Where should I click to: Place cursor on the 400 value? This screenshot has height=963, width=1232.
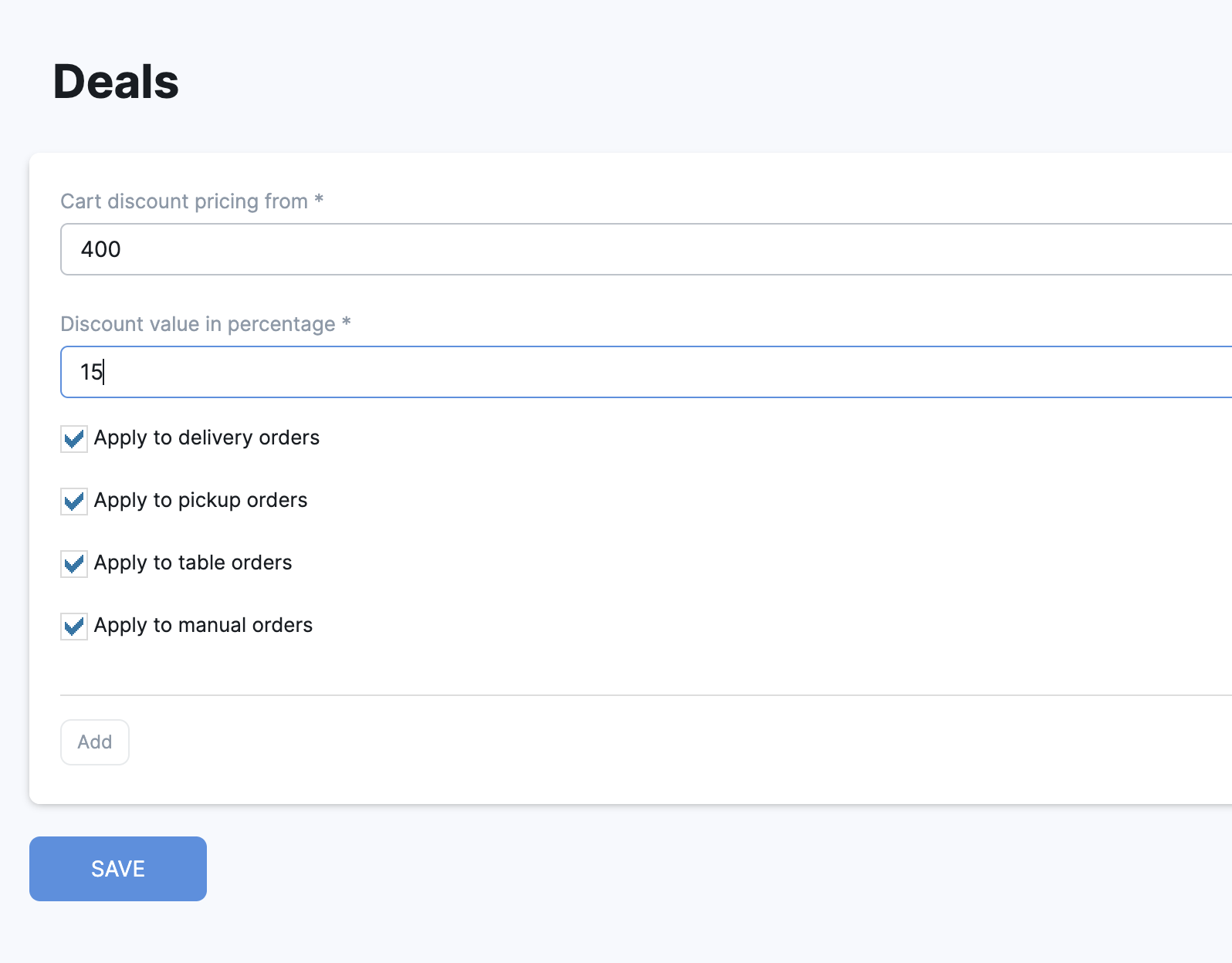click(101, 249)
